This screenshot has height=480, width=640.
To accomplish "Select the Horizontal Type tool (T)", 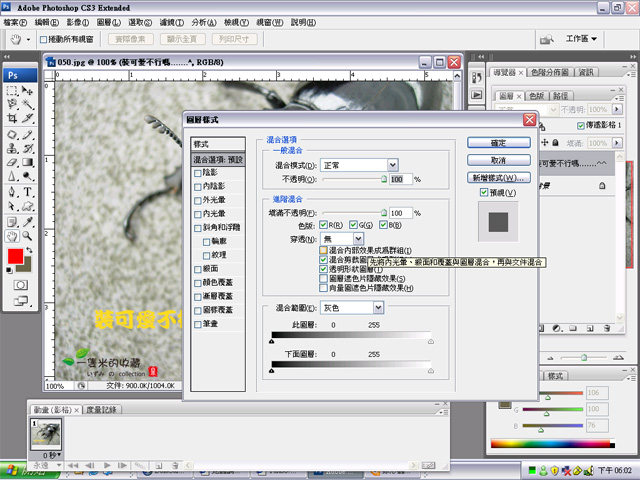I will pyautogui.click(x=28, y=191).
